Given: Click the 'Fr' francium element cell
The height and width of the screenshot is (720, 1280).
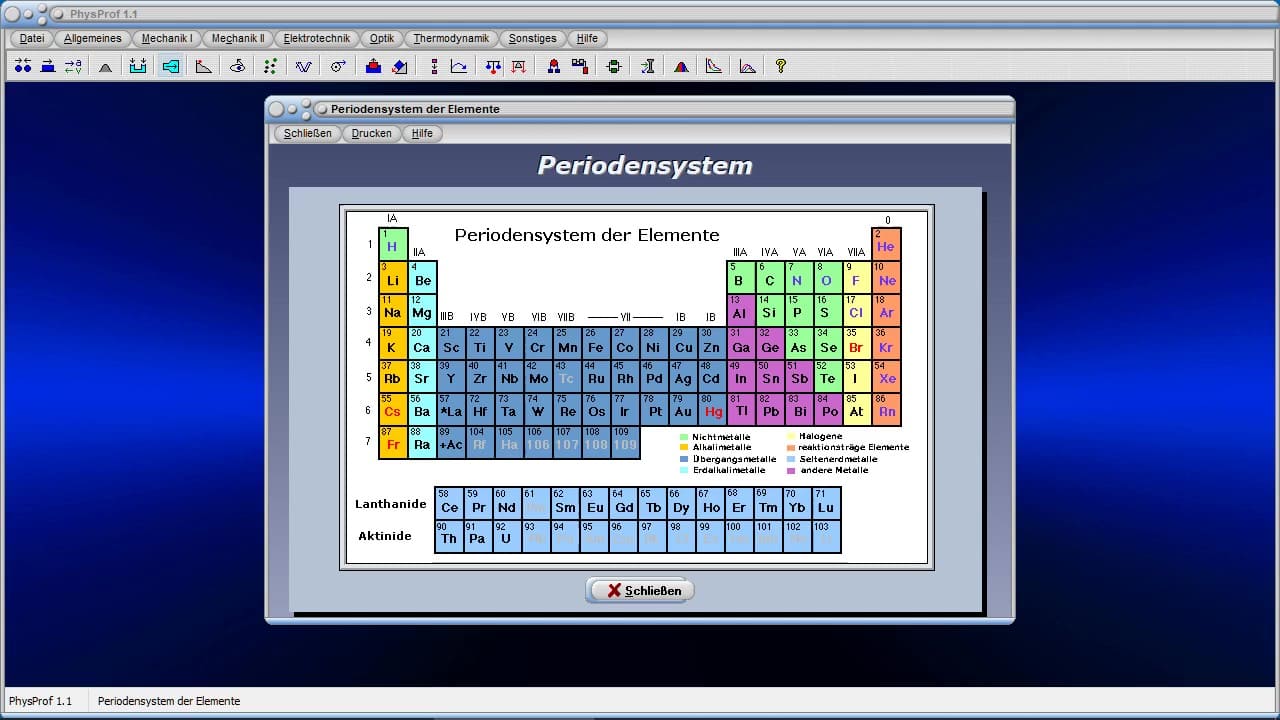Looking at the screenshot, I should pyautogui.click(x=393, y=442).
